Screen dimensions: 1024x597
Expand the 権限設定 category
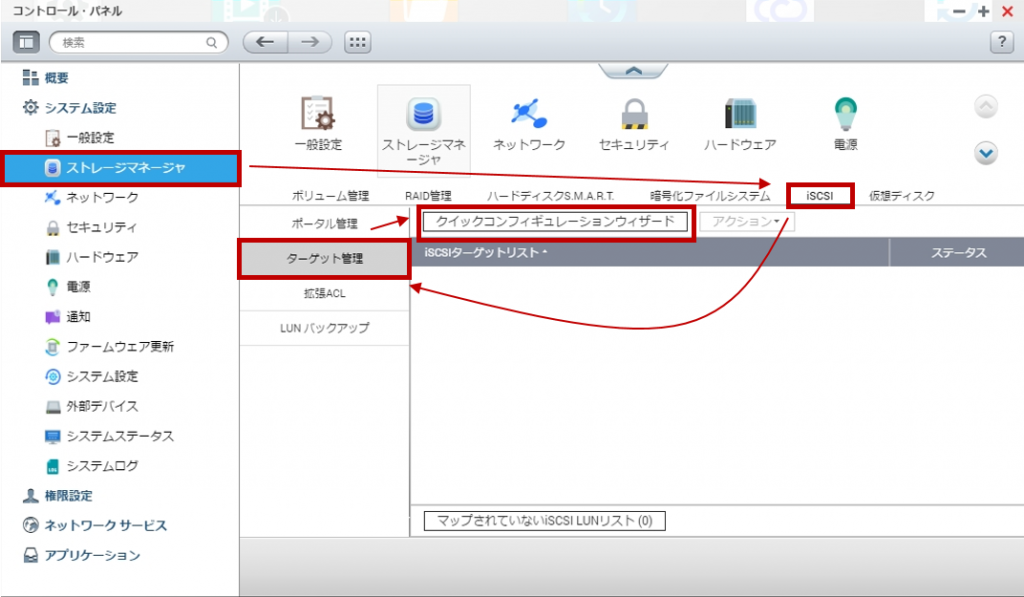[57, 496]
